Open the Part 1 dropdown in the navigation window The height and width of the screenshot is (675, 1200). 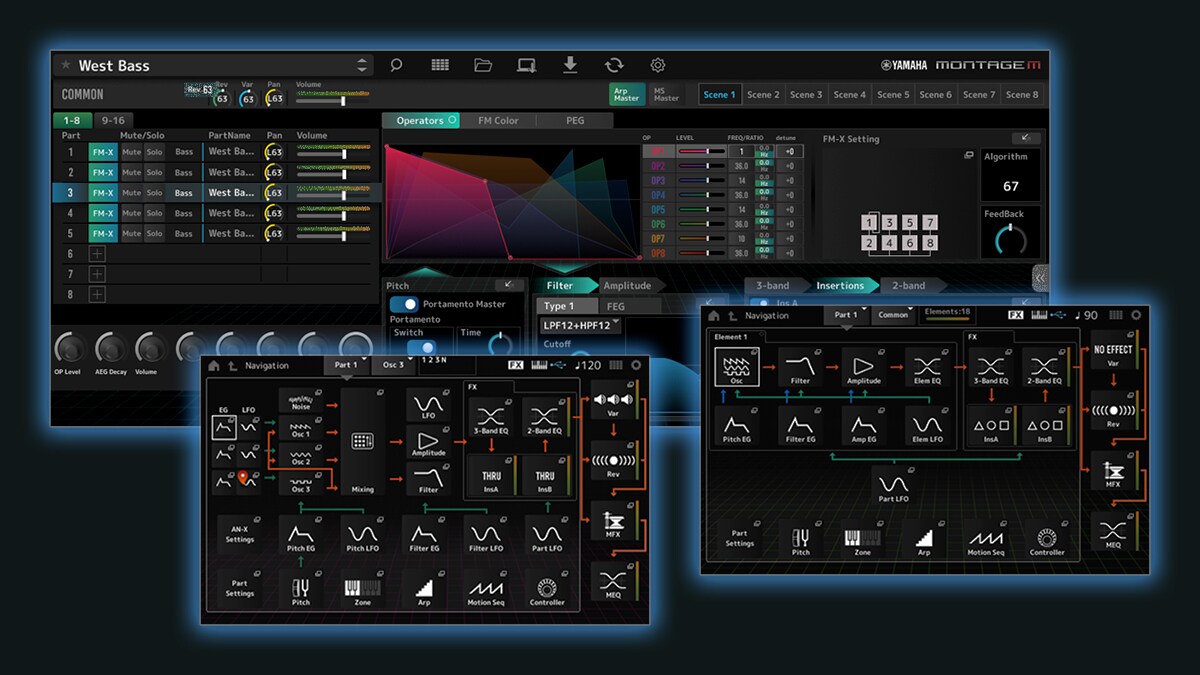(x=346, y=365)
